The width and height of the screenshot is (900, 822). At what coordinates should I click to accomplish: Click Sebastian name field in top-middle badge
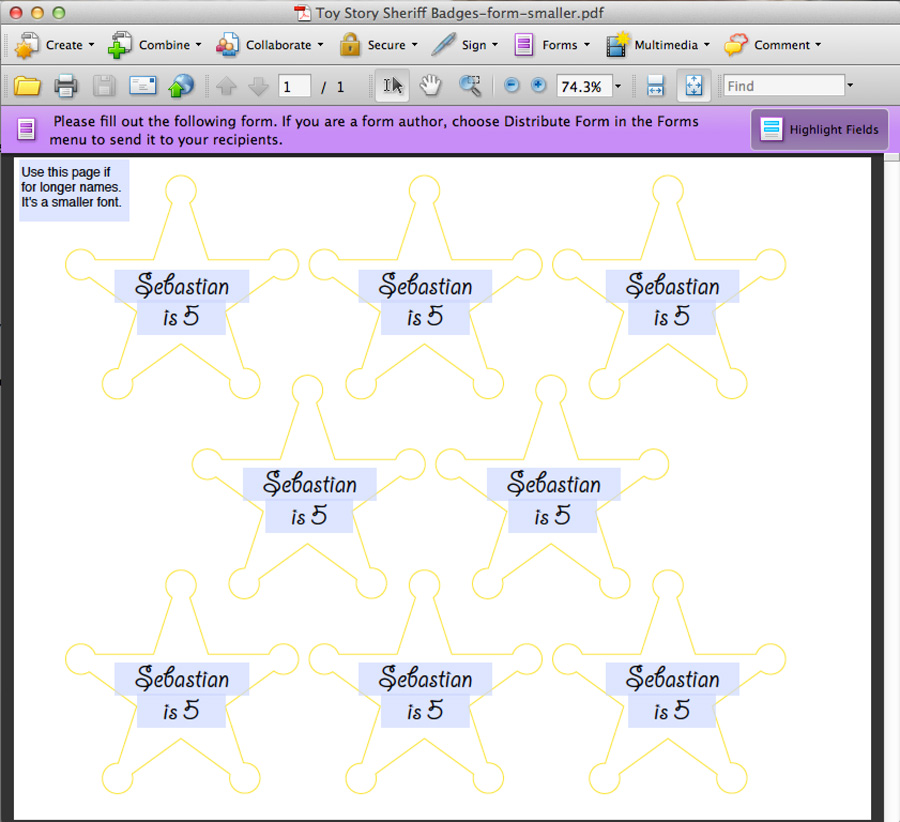(x=425, y=286)
